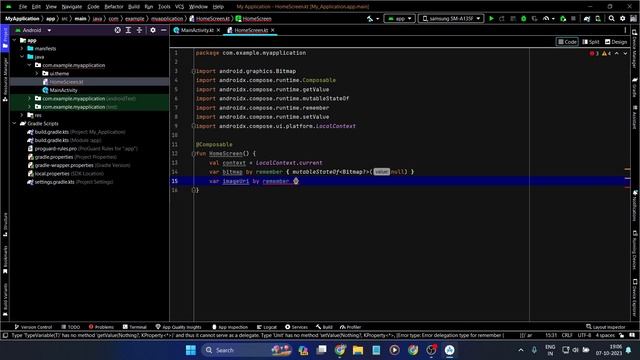640x360 pixels.
Task: Open the Terminal tool window
Action: pos(135,327)
